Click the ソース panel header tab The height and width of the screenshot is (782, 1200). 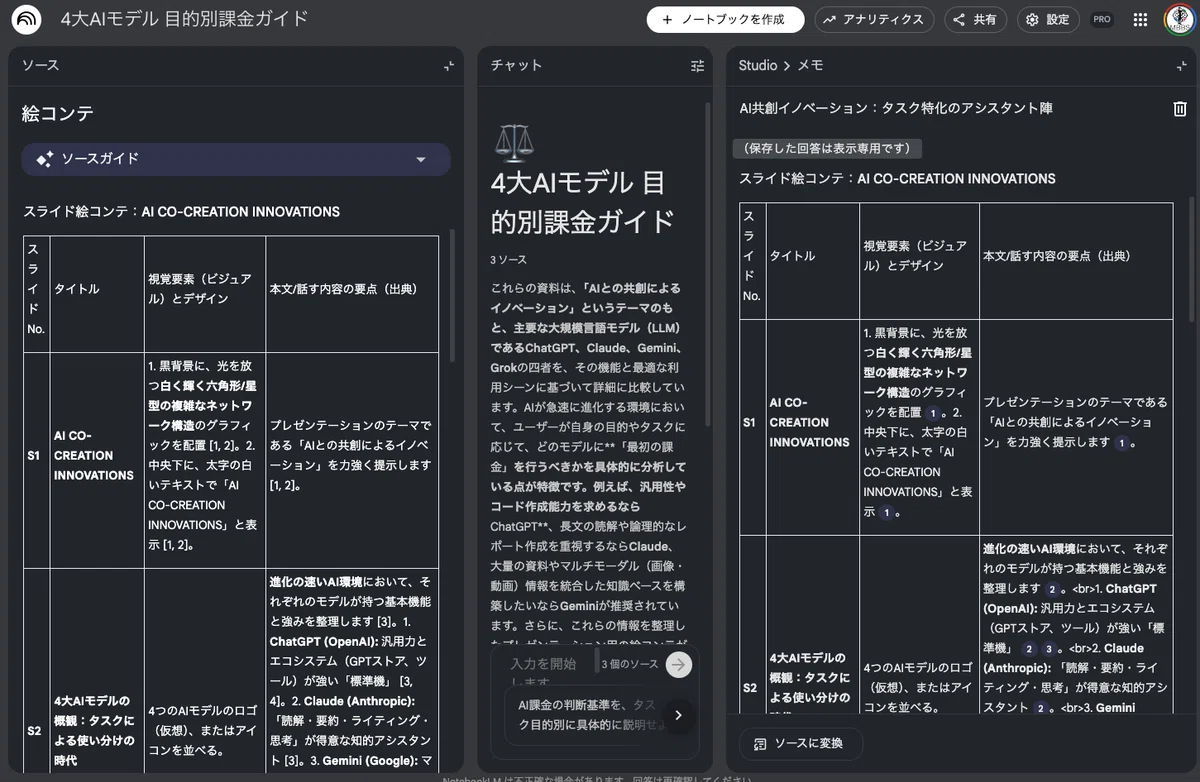tap(41, 65)
